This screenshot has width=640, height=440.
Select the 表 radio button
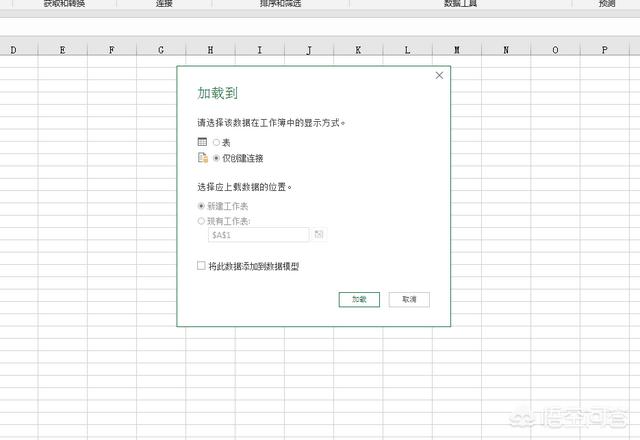(216, 143)
